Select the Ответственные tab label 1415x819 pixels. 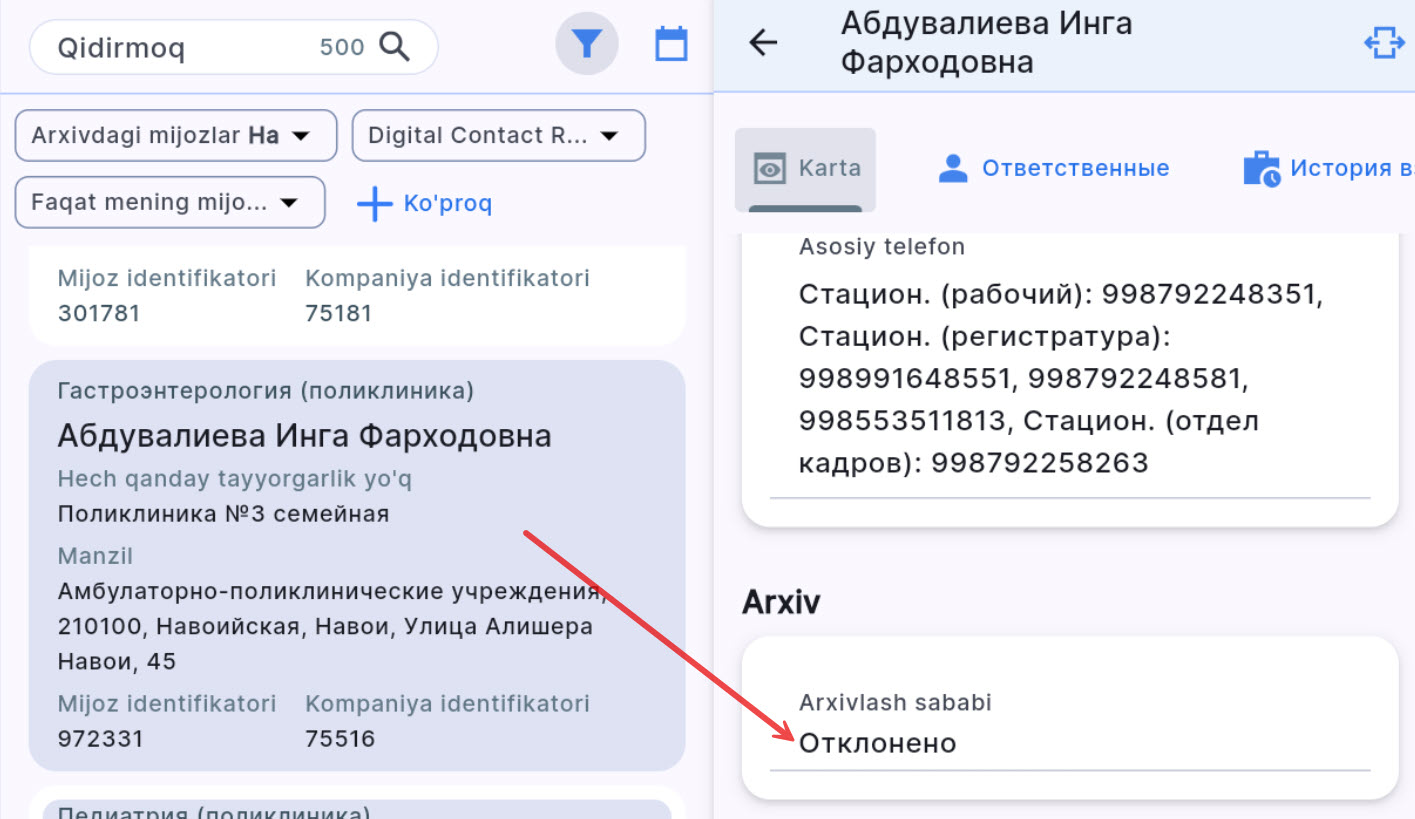[x=1075, y=168]
